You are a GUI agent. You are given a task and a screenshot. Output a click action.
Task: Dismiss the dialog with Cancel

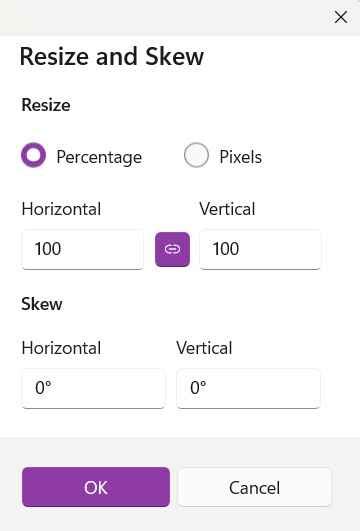coord(255,487)
